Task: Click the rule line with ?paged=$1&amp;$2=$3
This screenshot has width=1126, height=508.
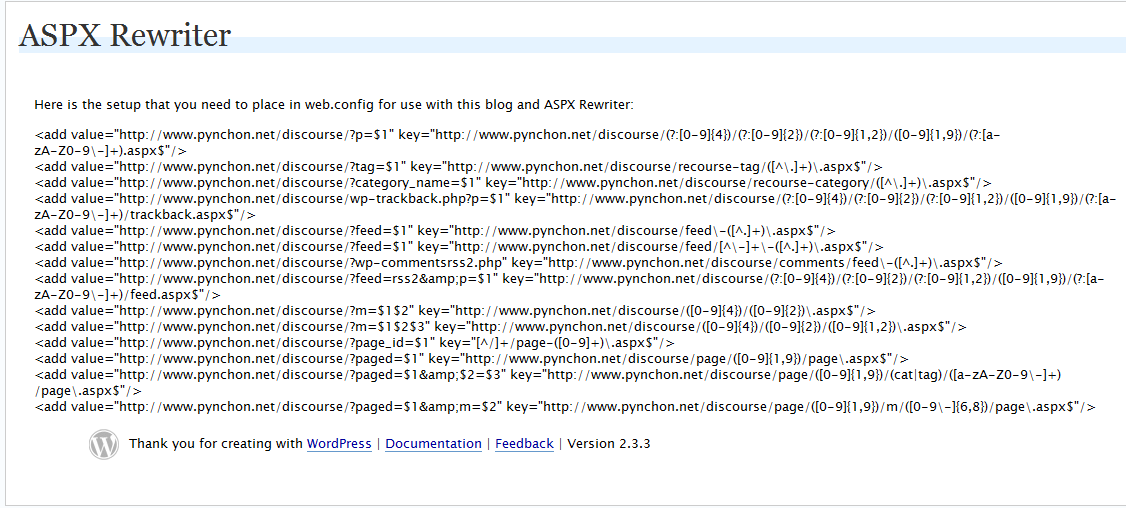Action: (548, 375)
